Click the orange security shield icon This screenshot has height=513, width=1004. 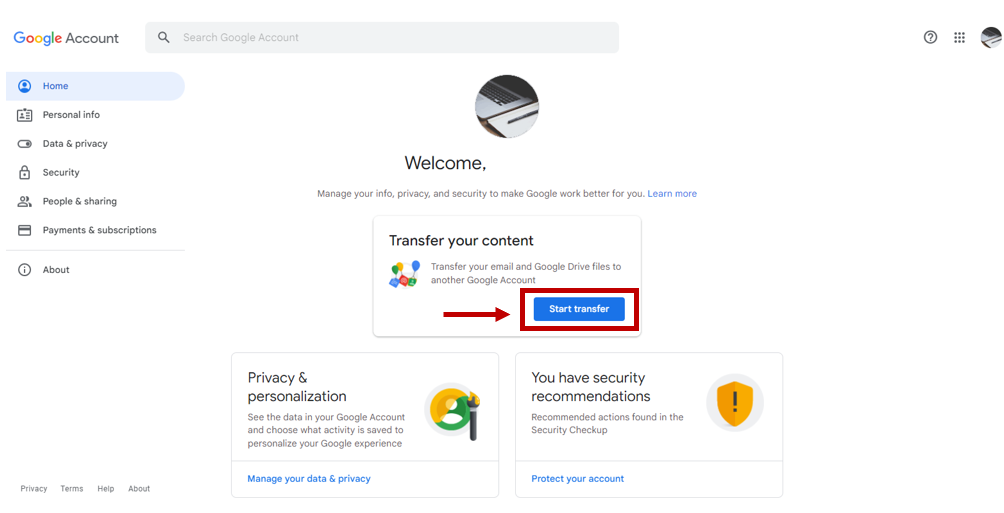tap(735, 403)
